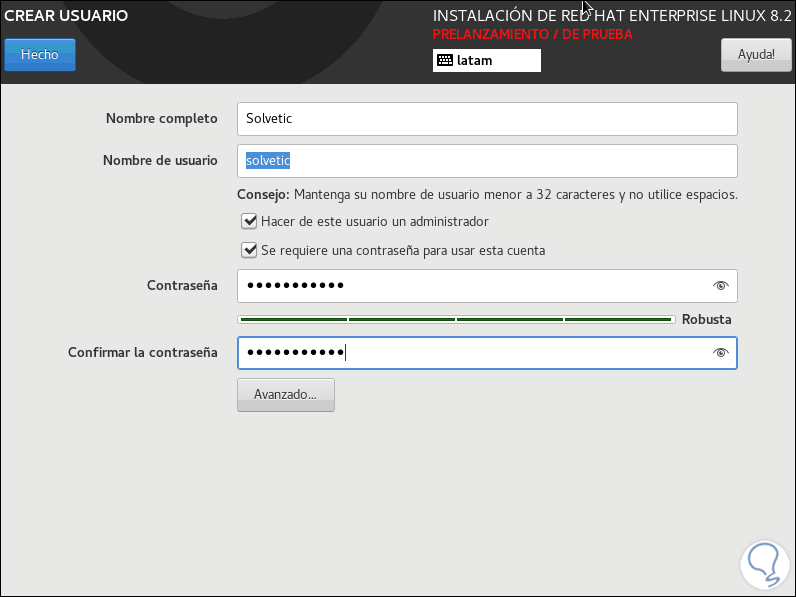Click the Contraseña password field
Image resolution: width=796 pixels, height=597 pixels.
pyautogui.click(x=487, y=286)
